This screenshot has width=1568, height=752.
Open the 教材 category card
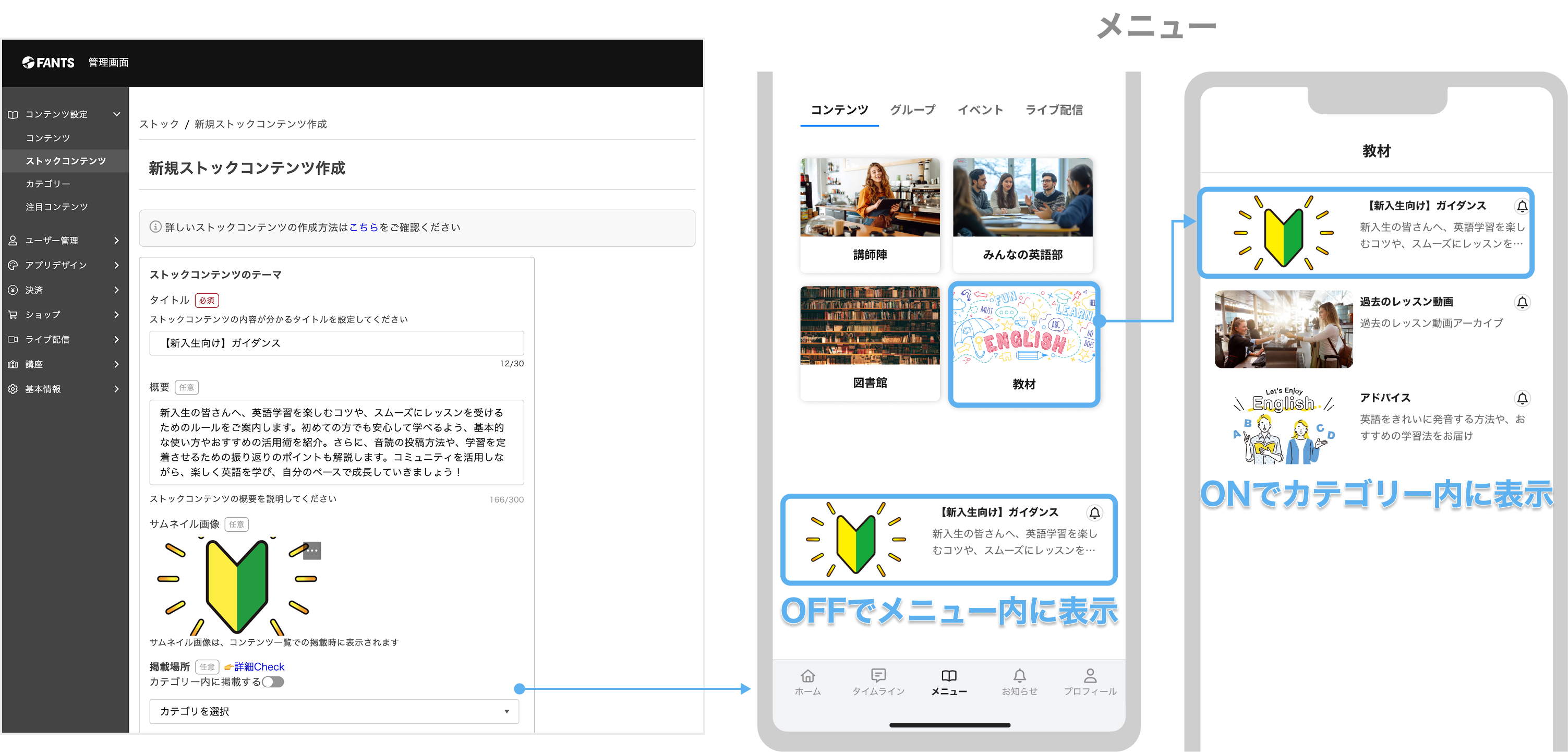pos(1024,344)
